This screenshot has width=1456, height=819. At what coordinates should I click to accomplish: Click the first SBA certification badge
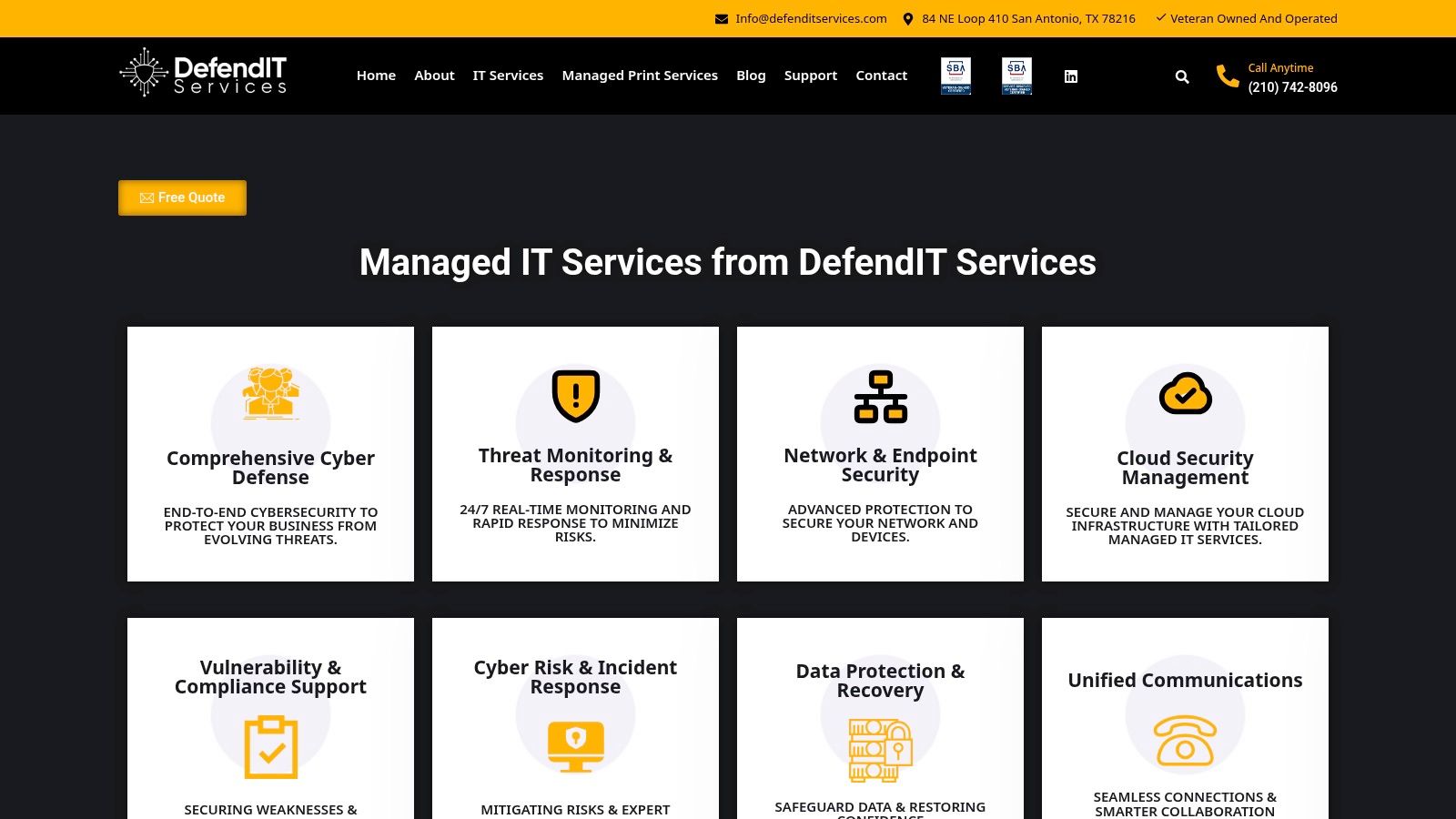(955, 76)
